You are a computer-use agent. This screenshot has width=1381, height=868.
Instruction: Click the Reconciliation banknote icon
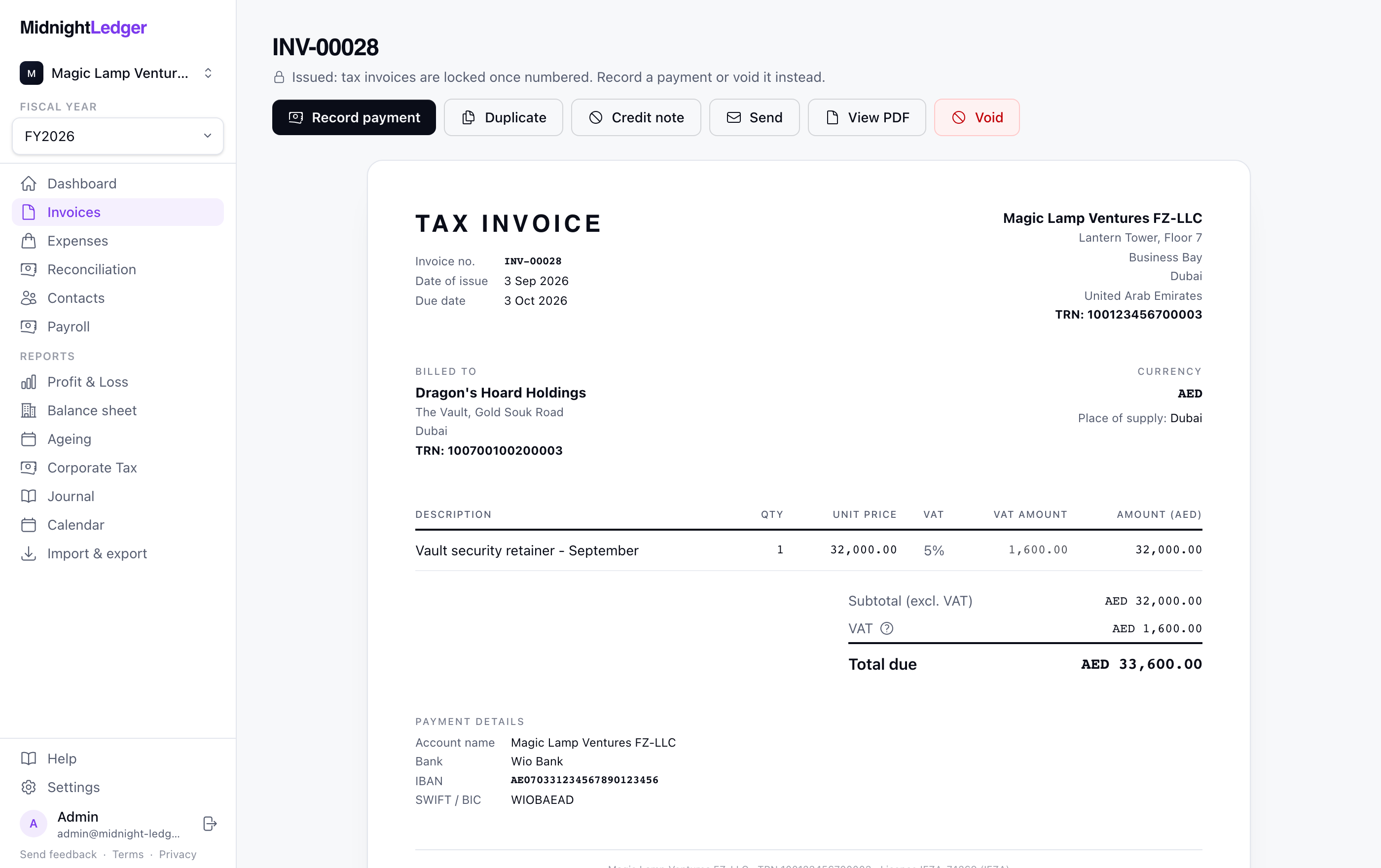pyautogui.click(x=29, y=269)
